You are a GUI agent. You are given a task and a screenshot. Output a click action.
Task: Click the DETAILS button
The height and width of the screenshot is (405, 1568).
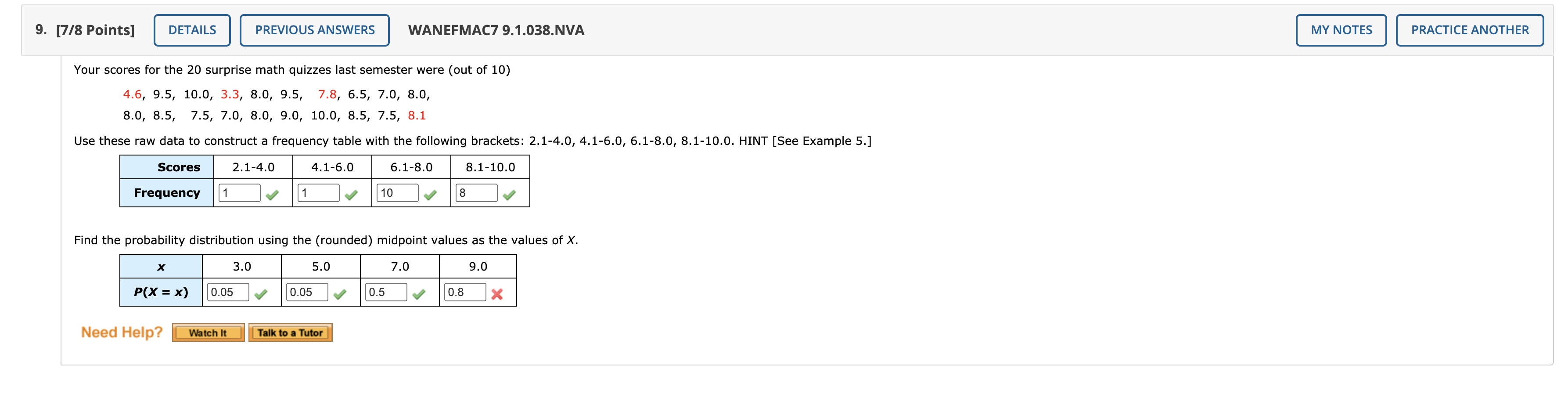click(x=192, y=29)
